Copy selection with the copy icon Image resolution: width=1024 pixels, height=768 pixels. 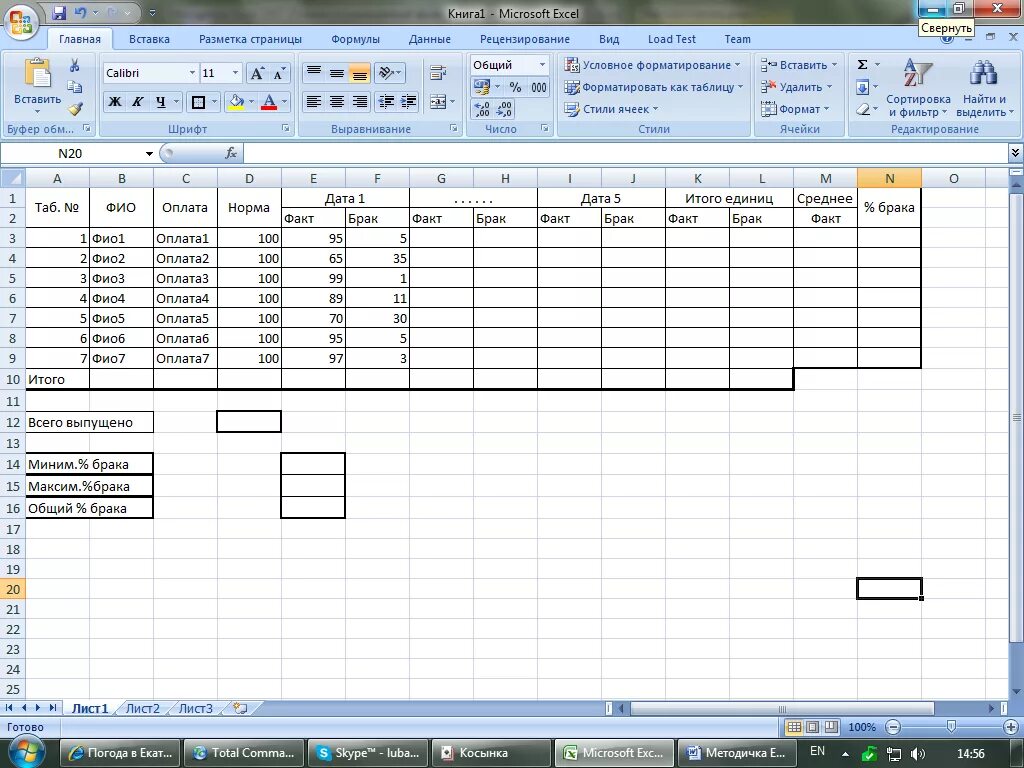(74, 87)
